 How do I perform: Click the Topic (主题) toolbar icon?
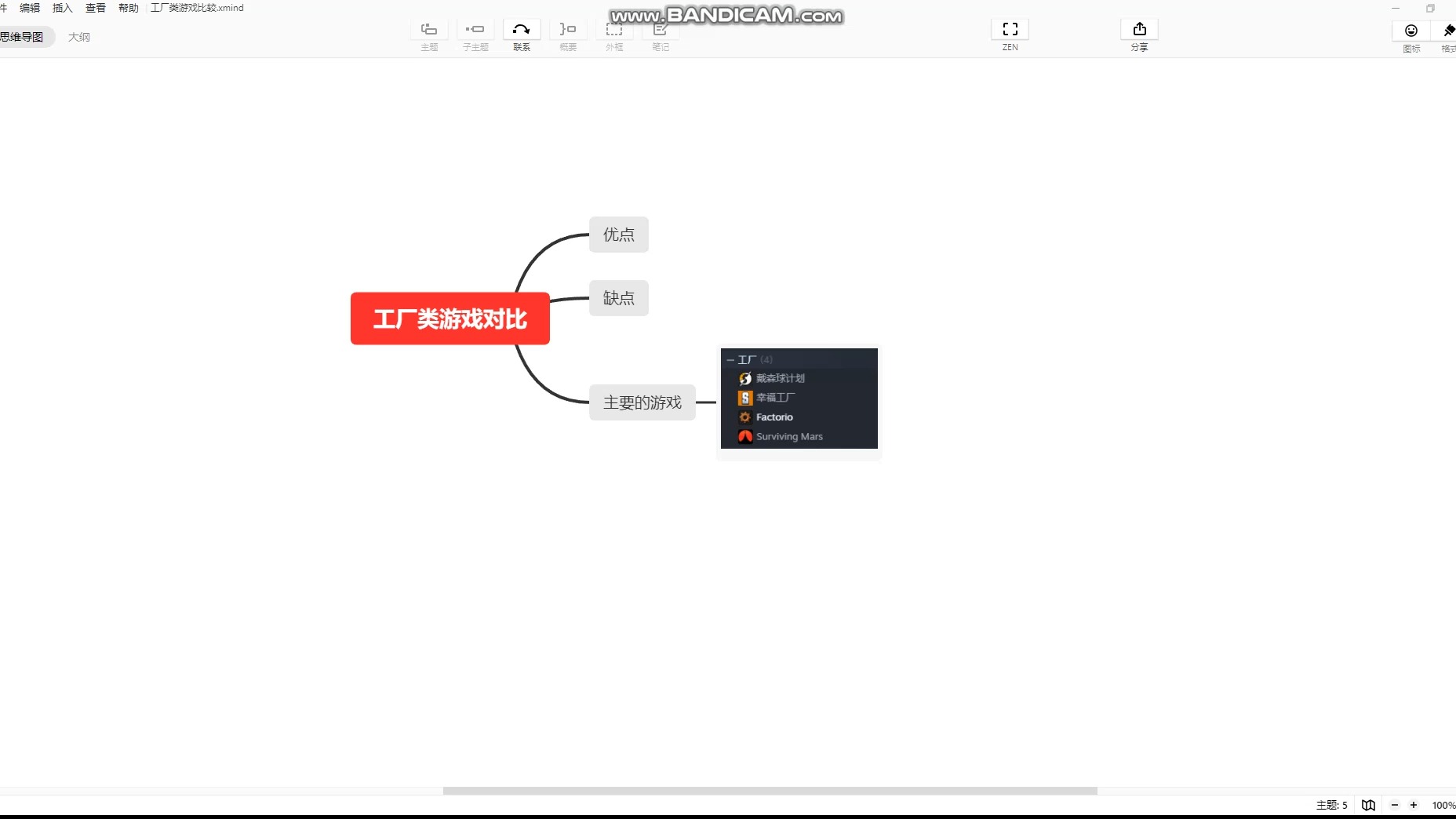click(429, 29)
